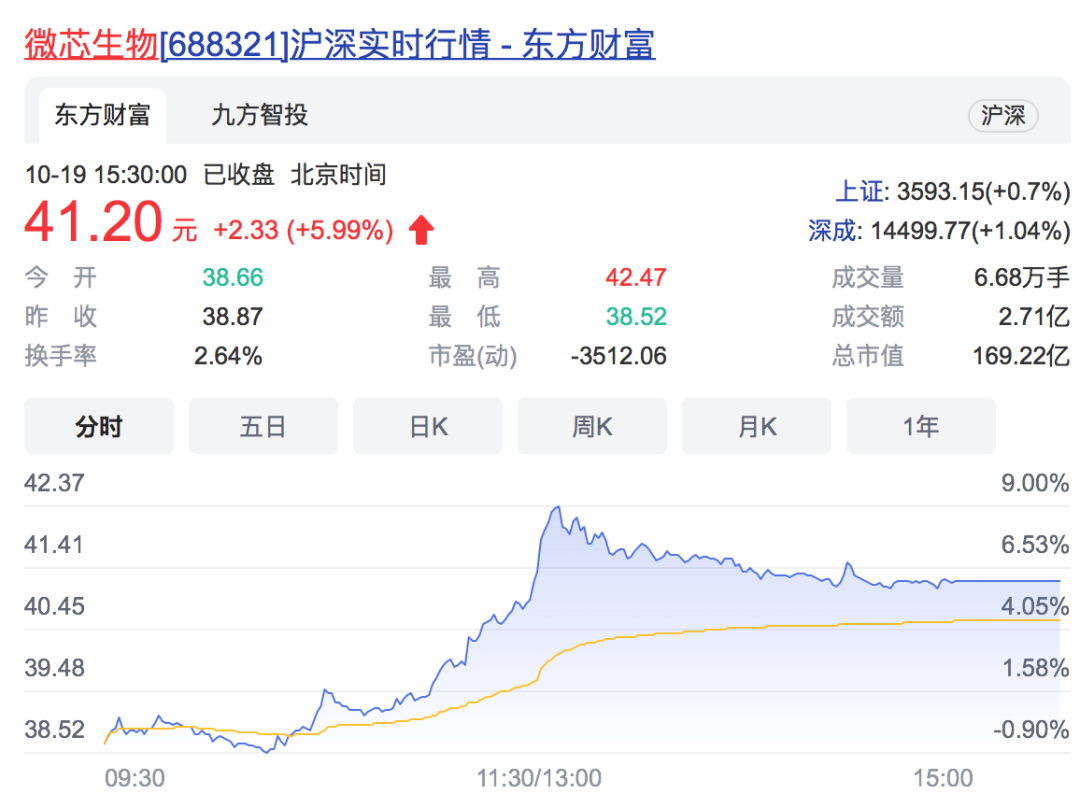Click the timestamp 10-19 15:30:00
This screenshot has height=794, width=1080.
point(105,175)
